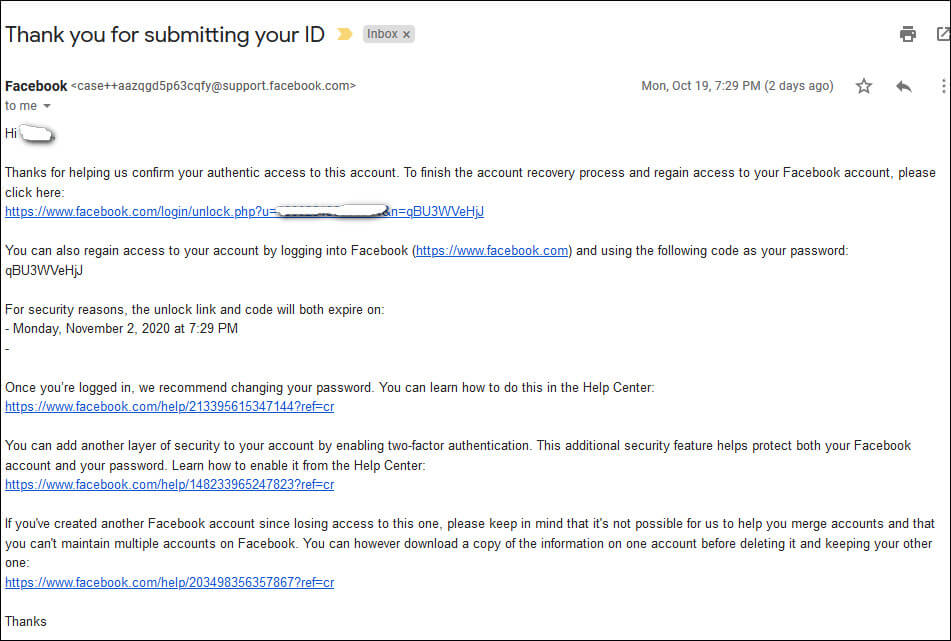Remove the Inbox label with its x
This screenshot has width=951, height=641.
406,34
